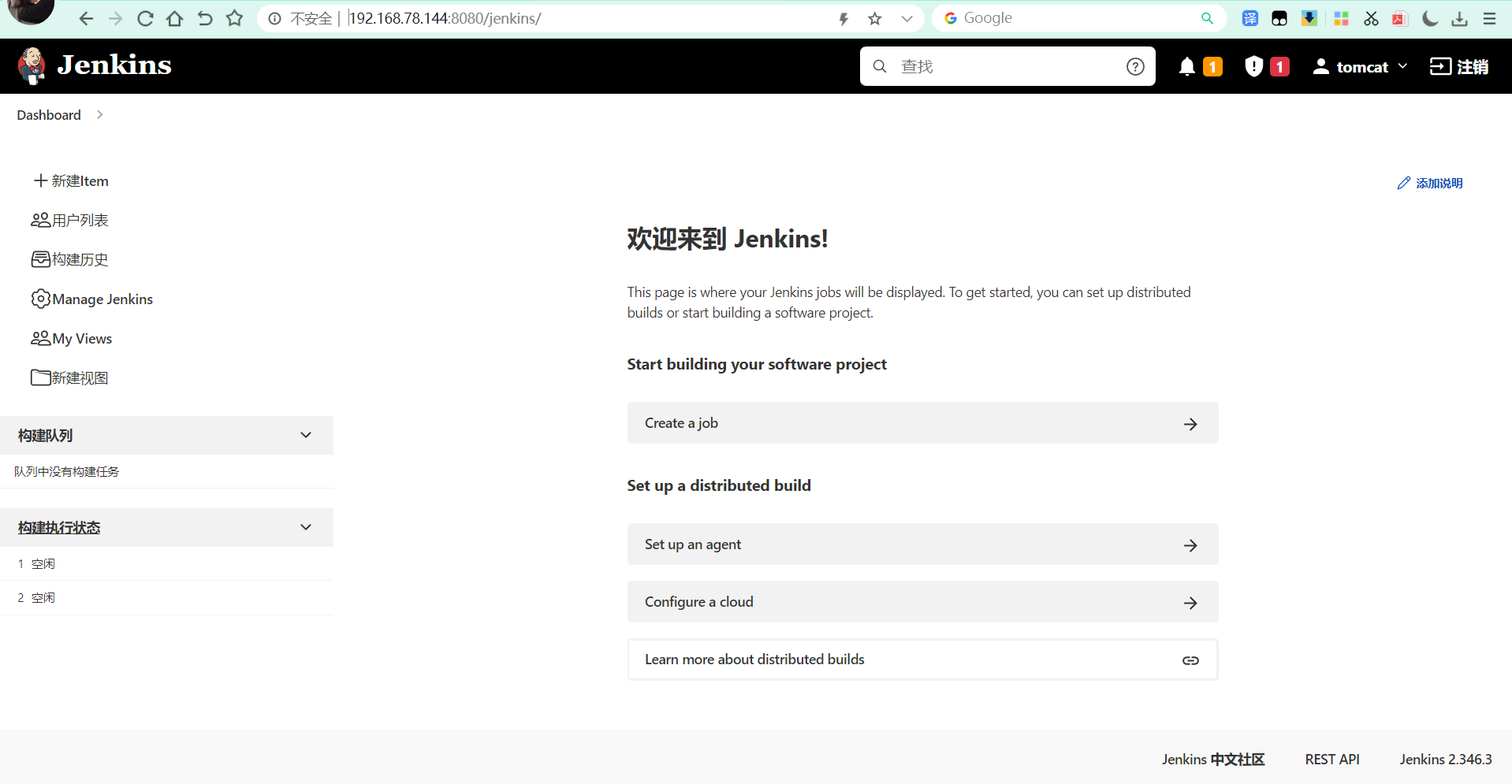Open the notifications bell icon
Image resolution: width=1512 pixels, height=784 pixels.
point(1186,67)
